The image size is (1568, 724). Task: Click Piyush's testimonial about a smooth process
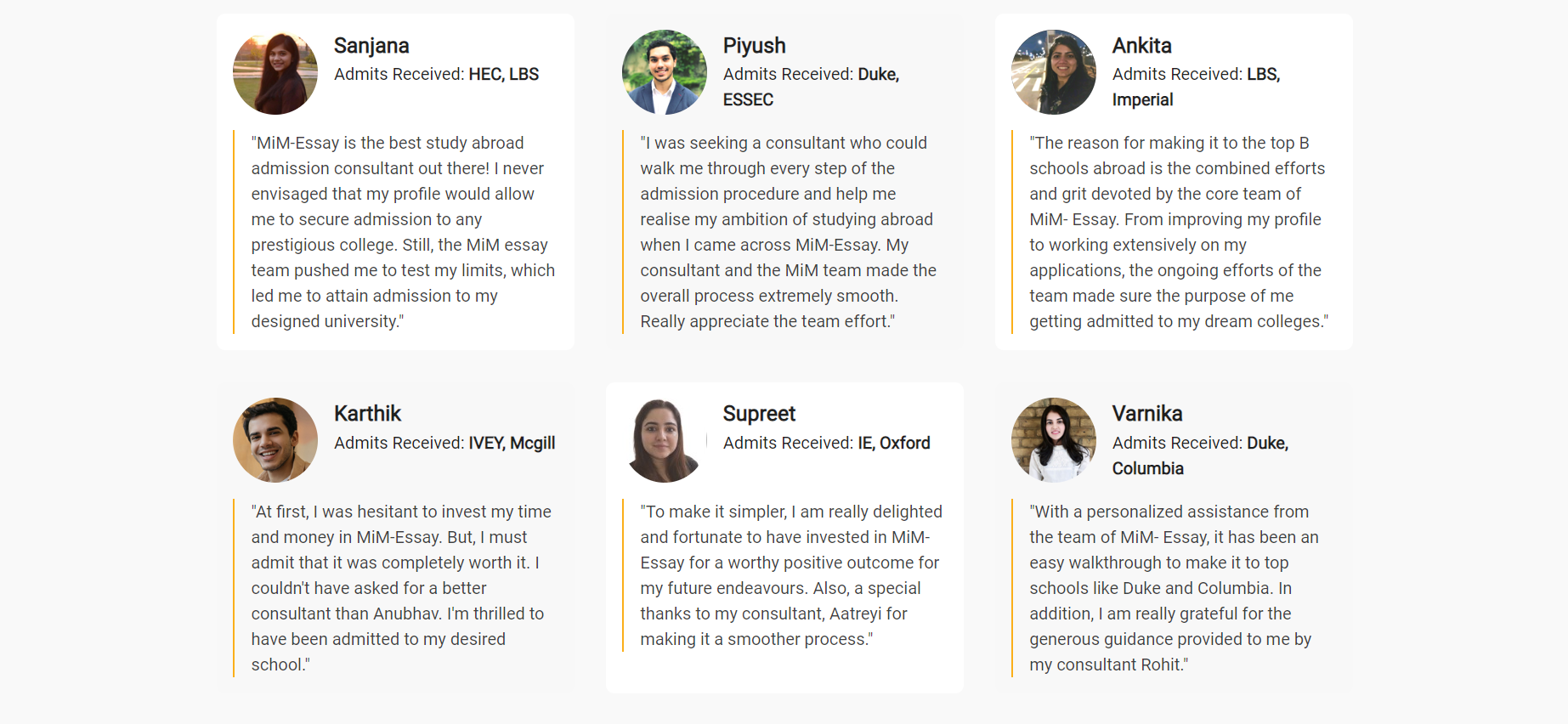coord(788,232)
